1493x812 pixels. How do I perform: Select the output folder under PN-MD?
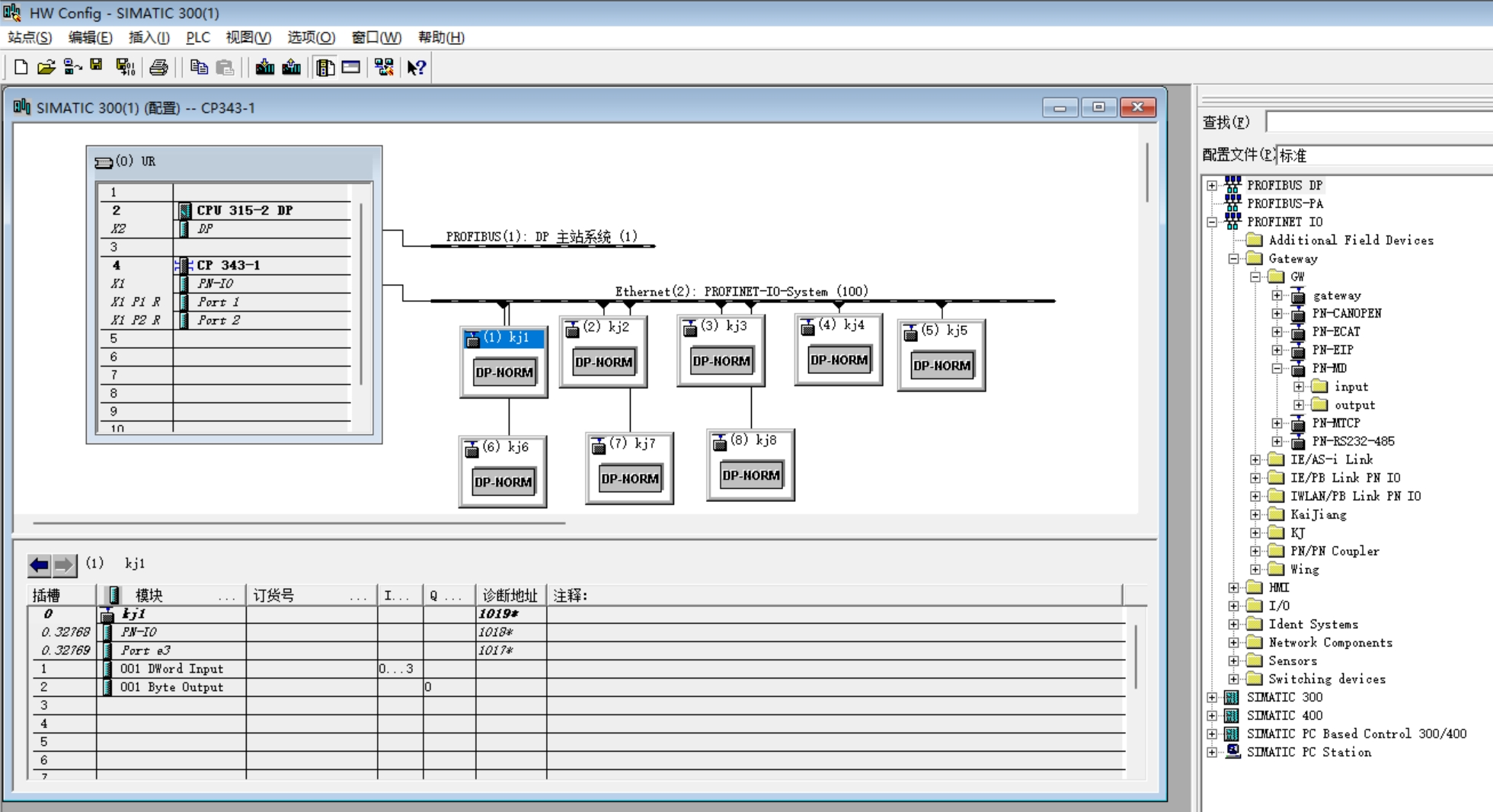[1354, 405]
